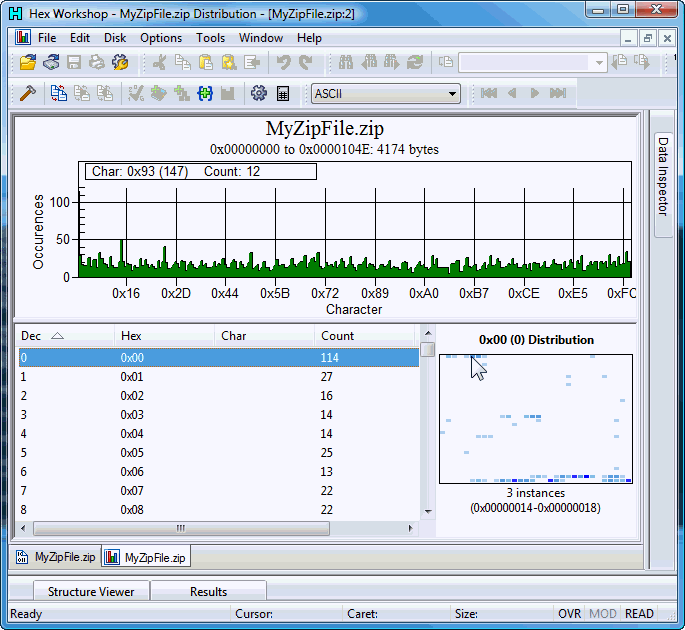Jump to last with skip-forward control
The width and height of the screenshot is (685, 630).
point(558,93)
